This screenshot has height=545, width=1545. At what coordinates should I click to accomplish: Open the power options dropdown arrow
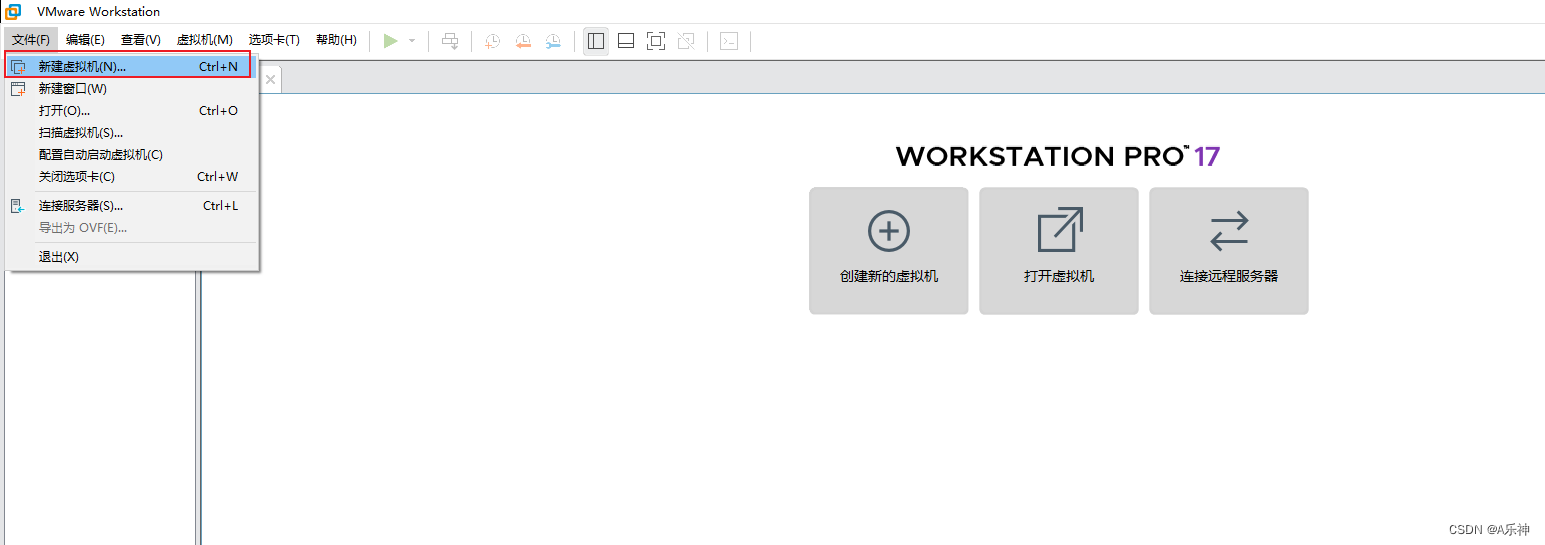coord(412,41)
